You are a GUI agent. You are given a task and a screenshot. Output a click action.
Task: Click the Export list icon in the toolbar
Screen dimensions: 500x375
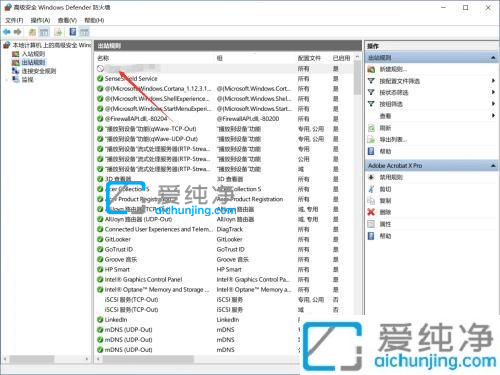(x=59, y=32)
